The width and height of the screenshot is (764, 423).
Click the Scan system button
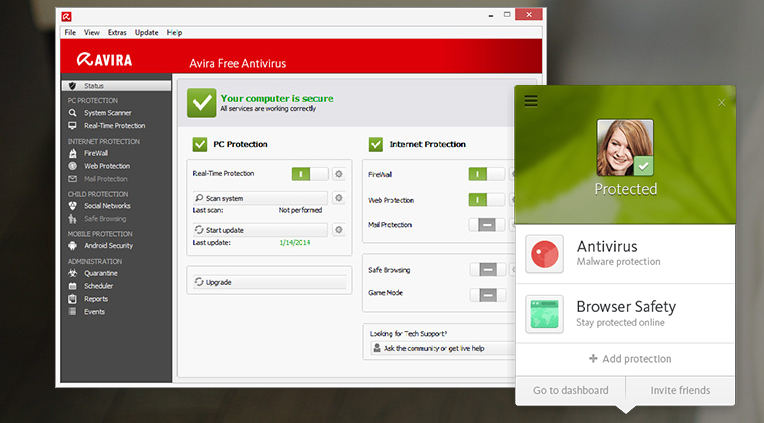pos(260,198)
